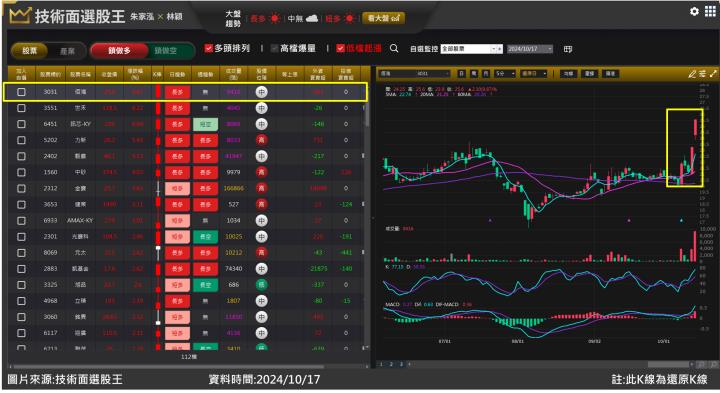Switch to the 股票 tab
Viewport: 720px width, 393px height.
[29, 51]
